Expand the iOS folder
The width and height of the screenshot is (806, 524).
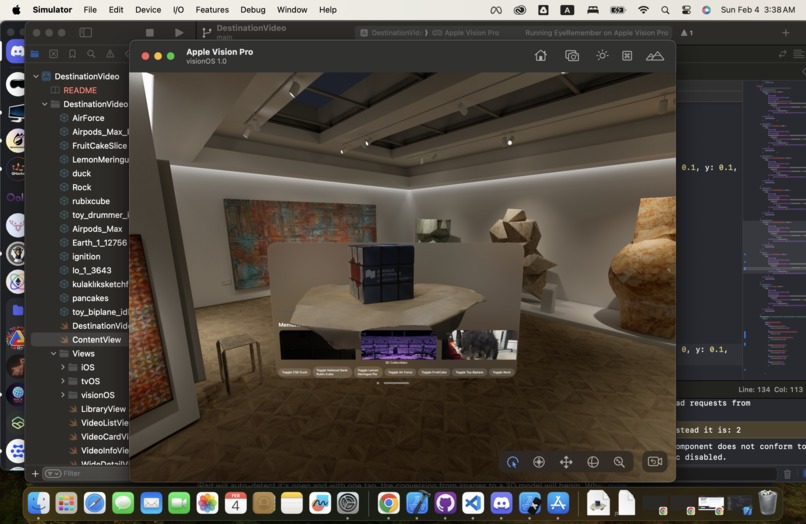[x=63, y=367]
